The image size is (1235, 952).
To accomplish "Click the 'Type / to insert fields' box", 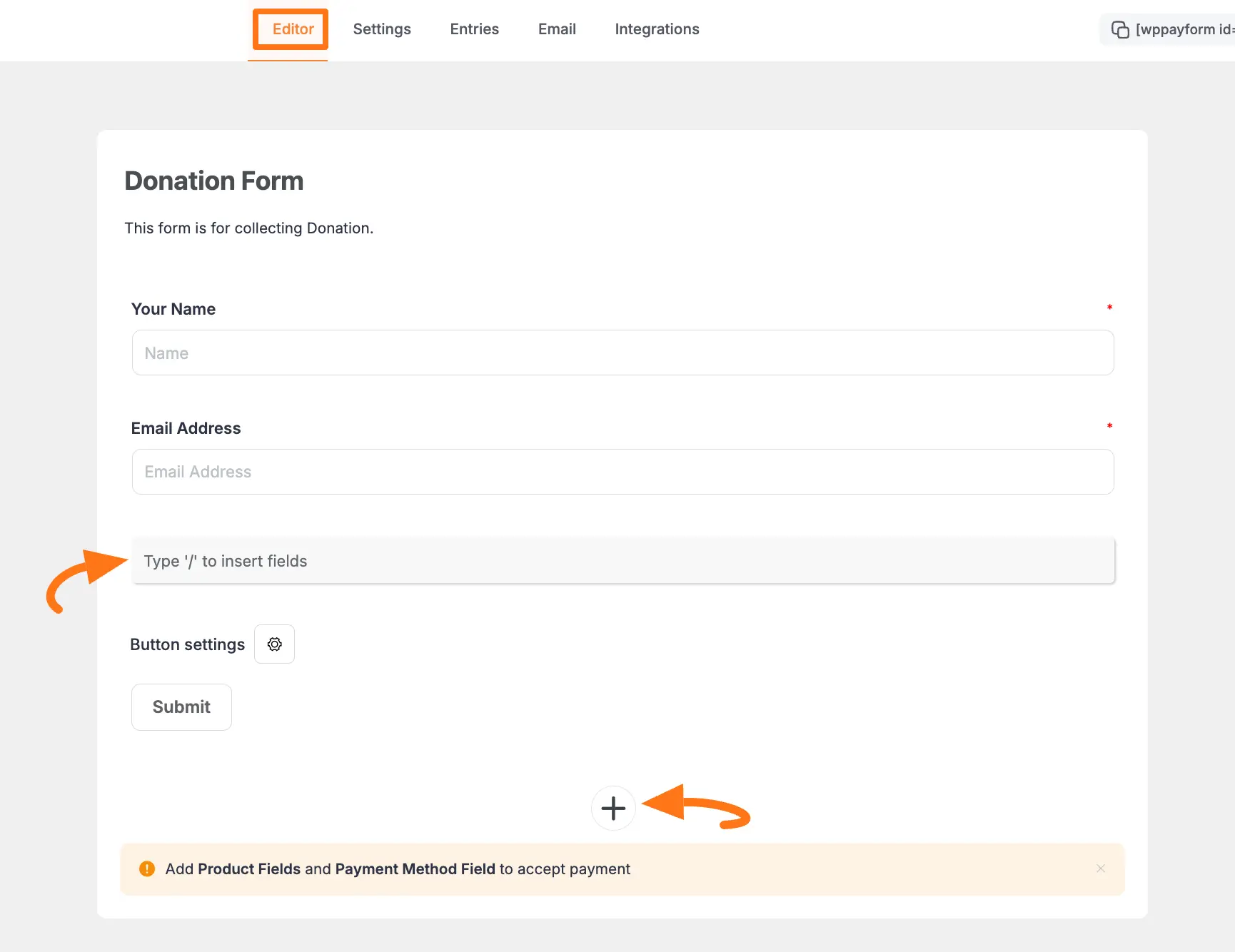I will coord(622,561).
